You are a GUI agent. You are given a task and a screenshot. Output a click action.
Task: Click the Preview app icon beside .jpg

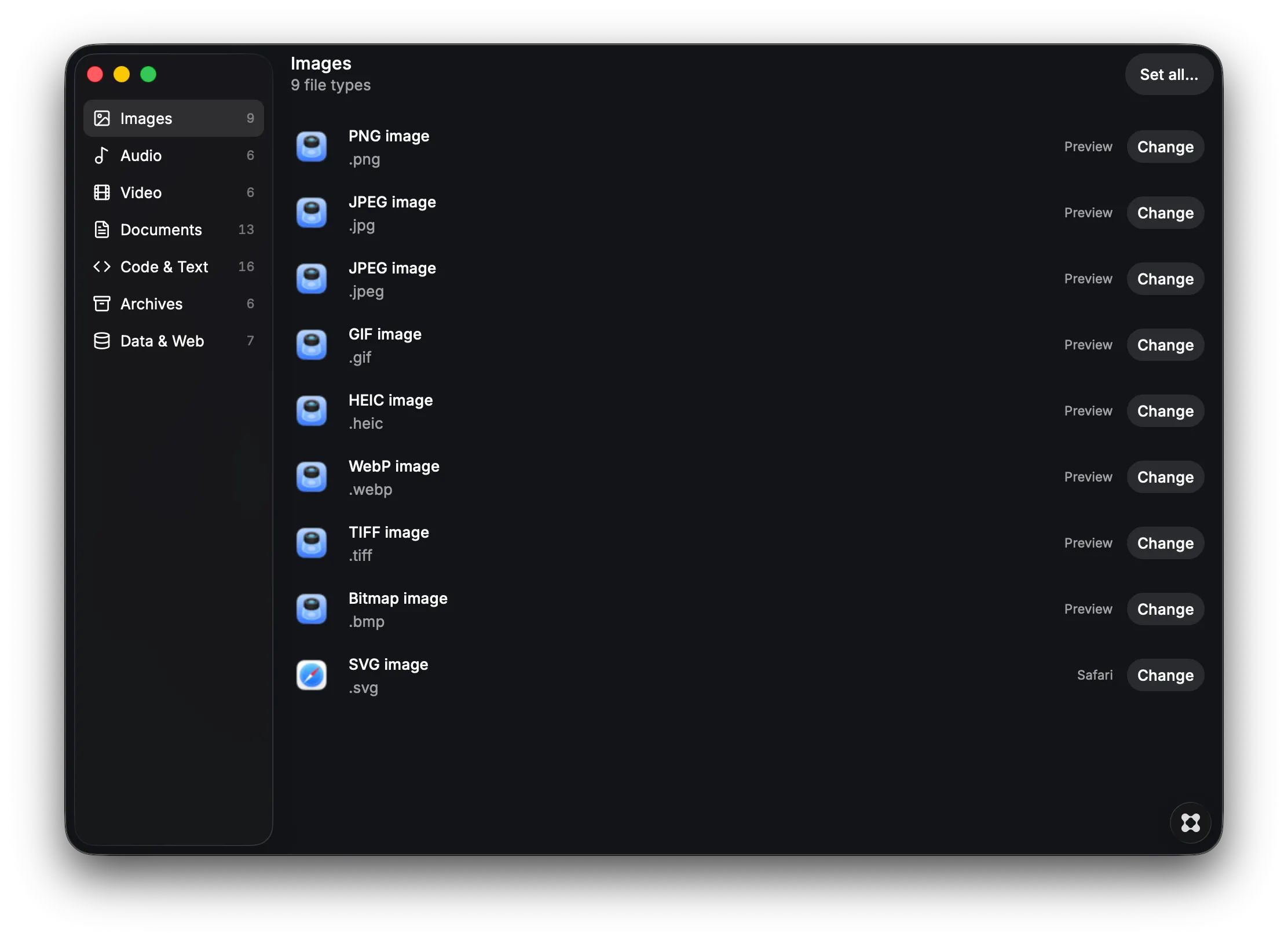312,213
